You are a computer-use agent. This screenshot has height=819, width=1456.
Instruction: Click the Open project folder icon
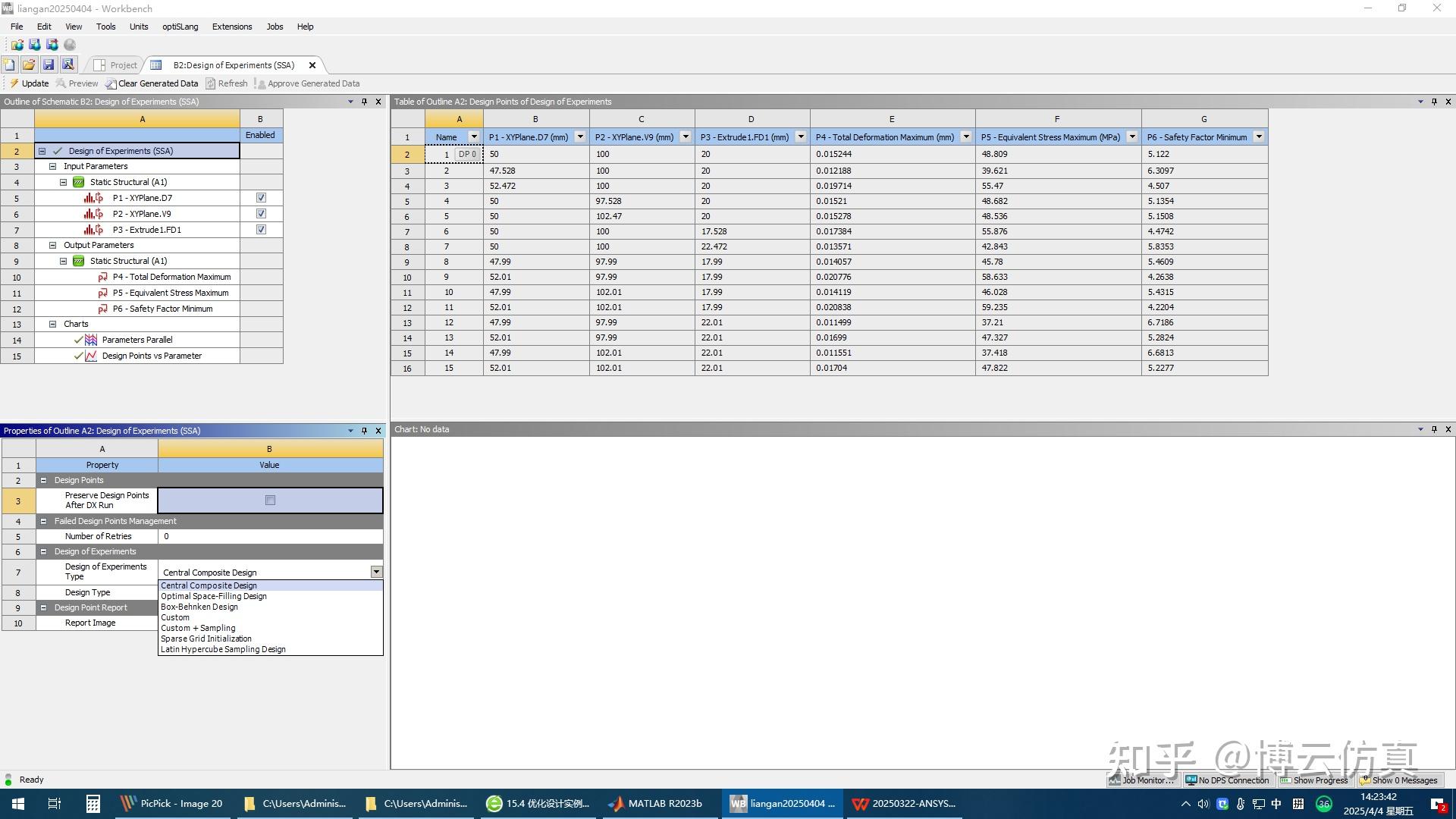[29, 64]
